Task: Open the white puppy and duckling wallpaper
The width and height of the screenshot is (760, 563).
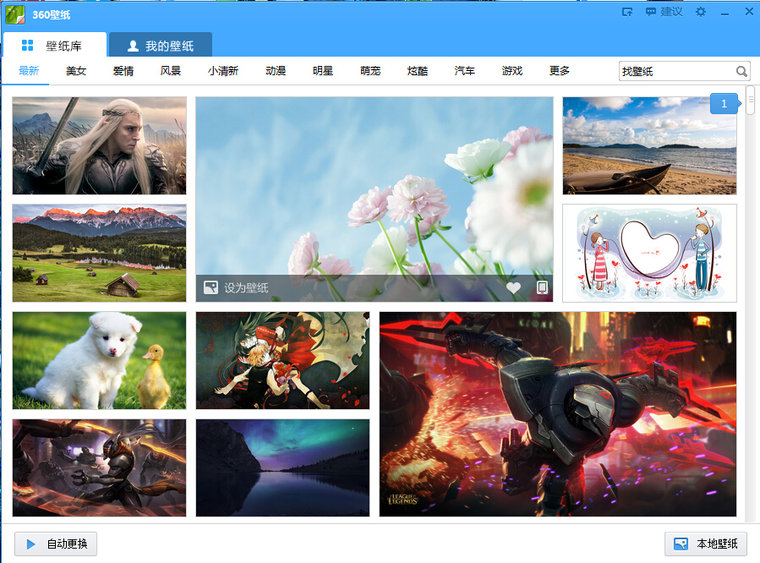Action: tap(99, 360)
